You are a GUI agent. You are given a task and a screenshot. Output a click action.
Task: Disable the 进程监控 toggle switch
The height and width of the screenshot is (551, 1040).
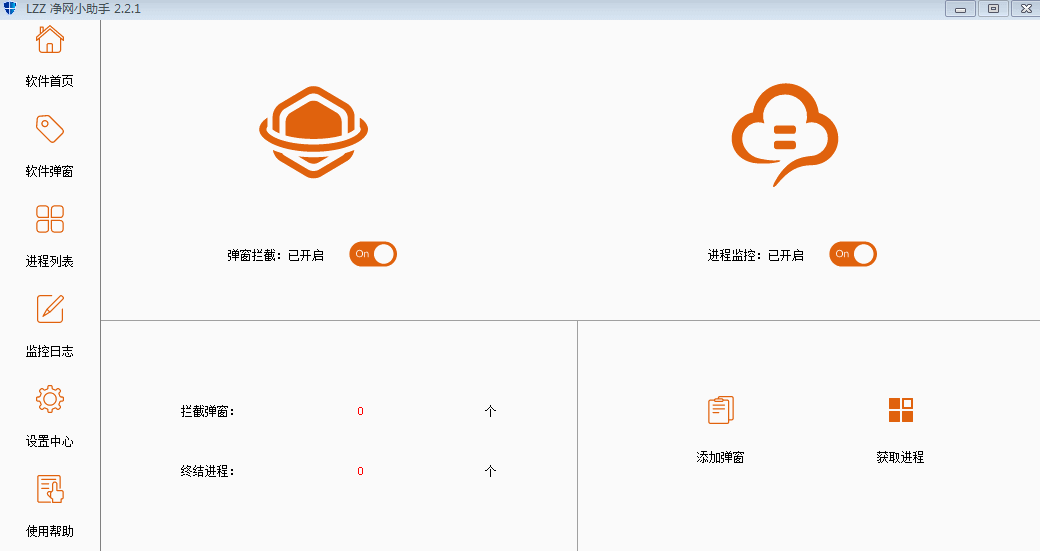853,254
